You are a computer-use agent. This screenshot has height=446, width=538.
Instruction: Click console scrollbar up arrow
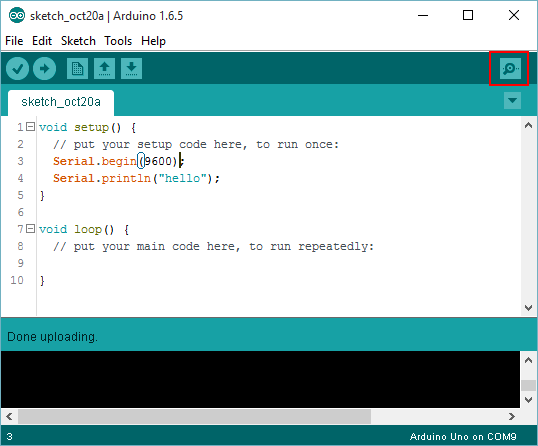(x=528, y=360)
